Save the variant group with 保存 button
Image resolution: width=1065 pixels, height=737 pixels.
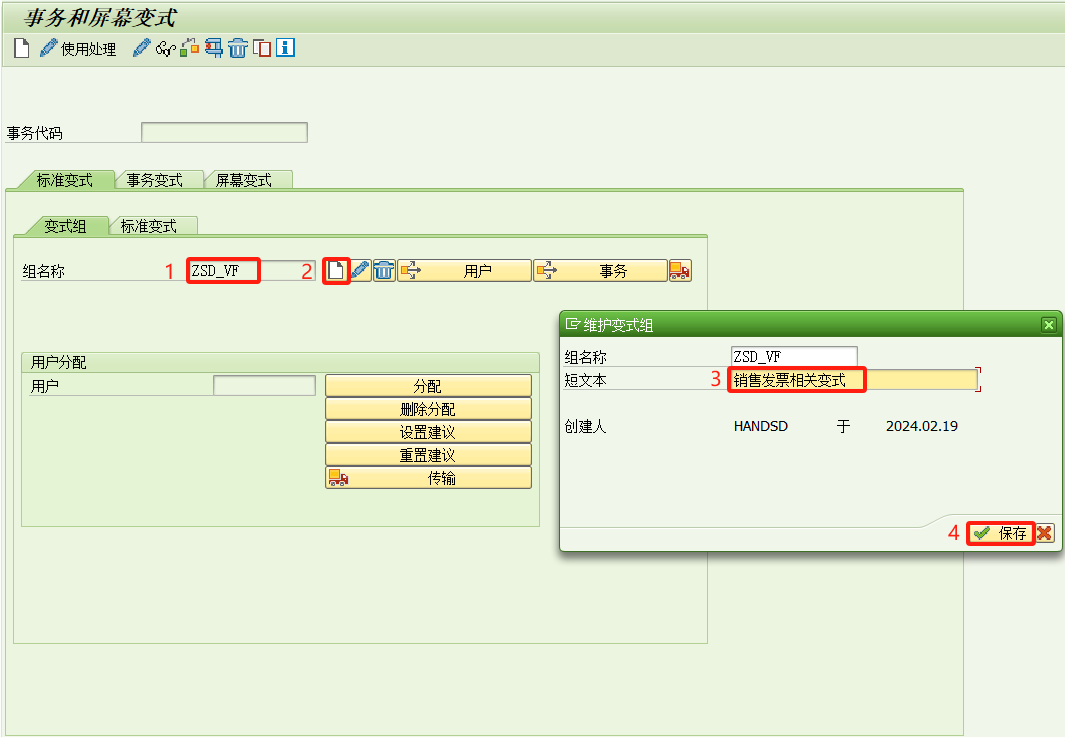tap(1000, 533)
